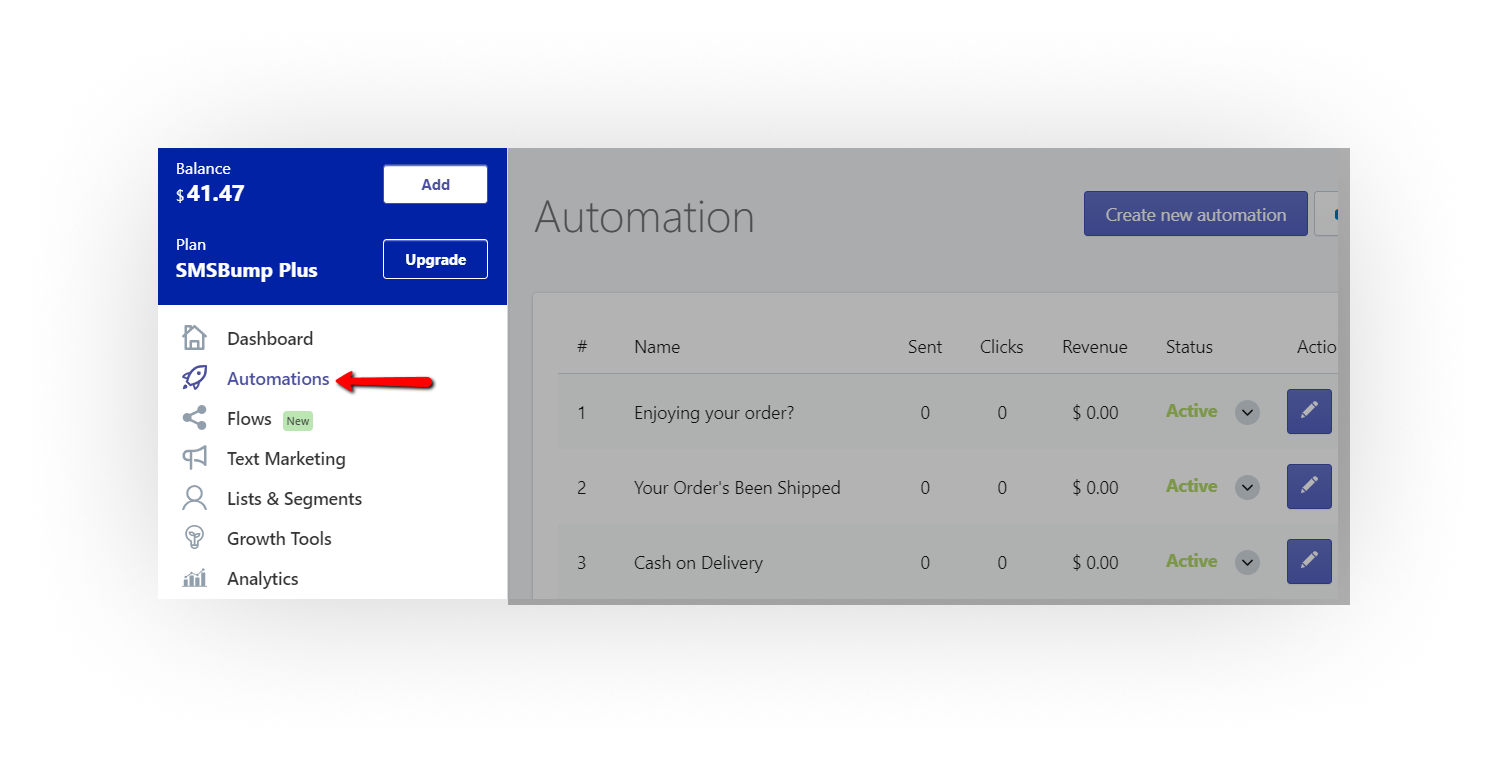This screenshot has width=1496, height=760.
Task: Click the 'Your Order's Been Shipped' name
Action: (737, 487)
